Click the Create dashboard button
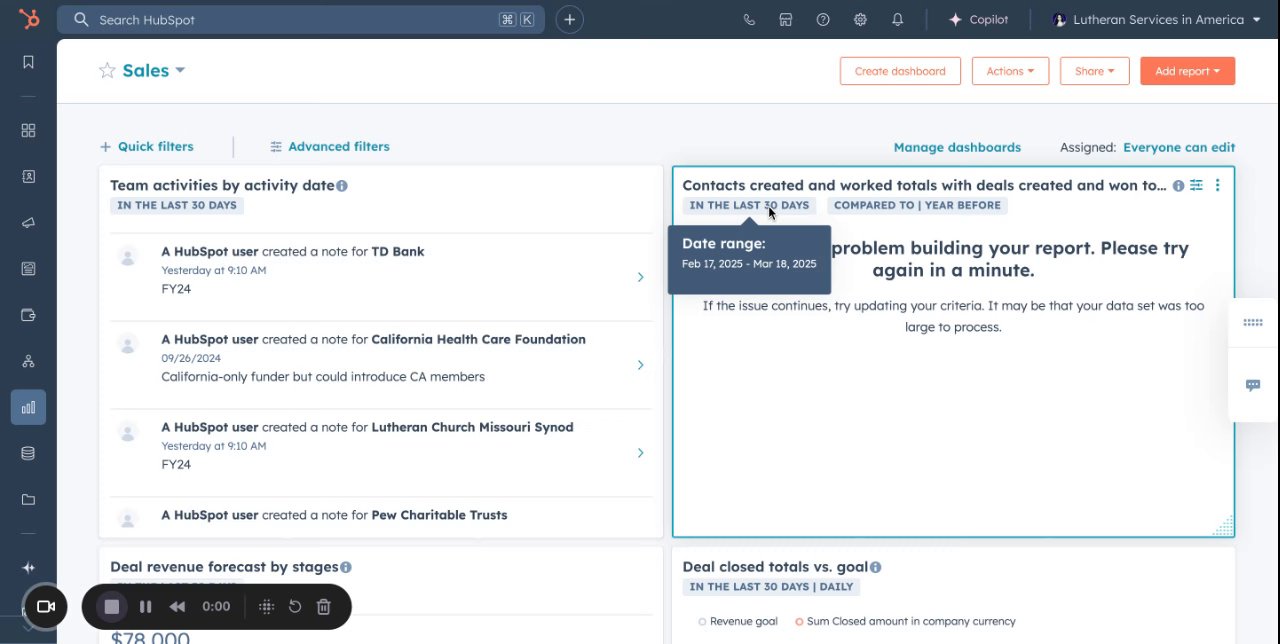The image size is (1280, 644). click(x=900, y=71)
